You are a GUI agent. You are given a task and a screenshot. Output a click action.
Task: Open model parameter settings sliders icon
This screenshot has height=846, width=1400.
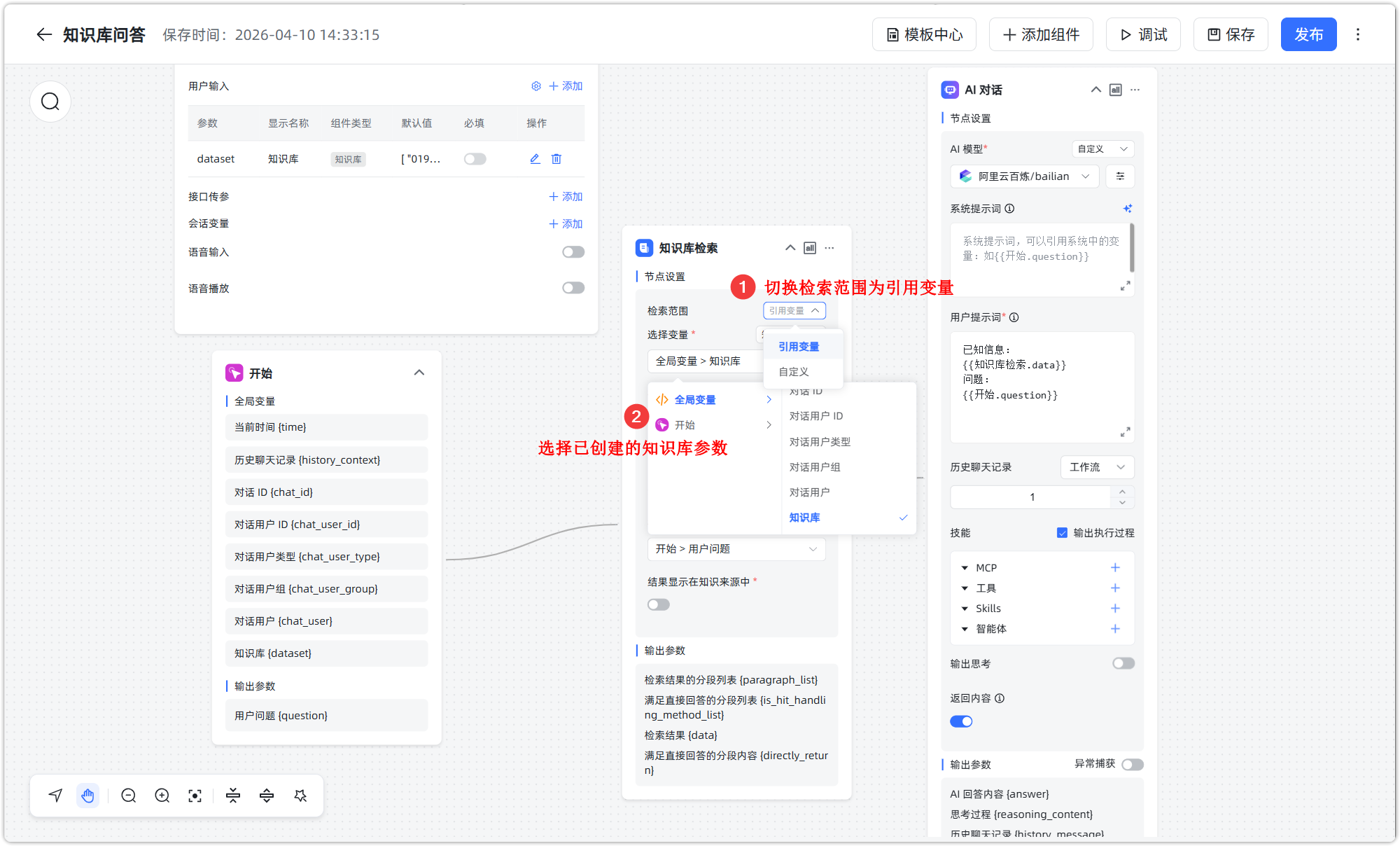[1120, 176]
